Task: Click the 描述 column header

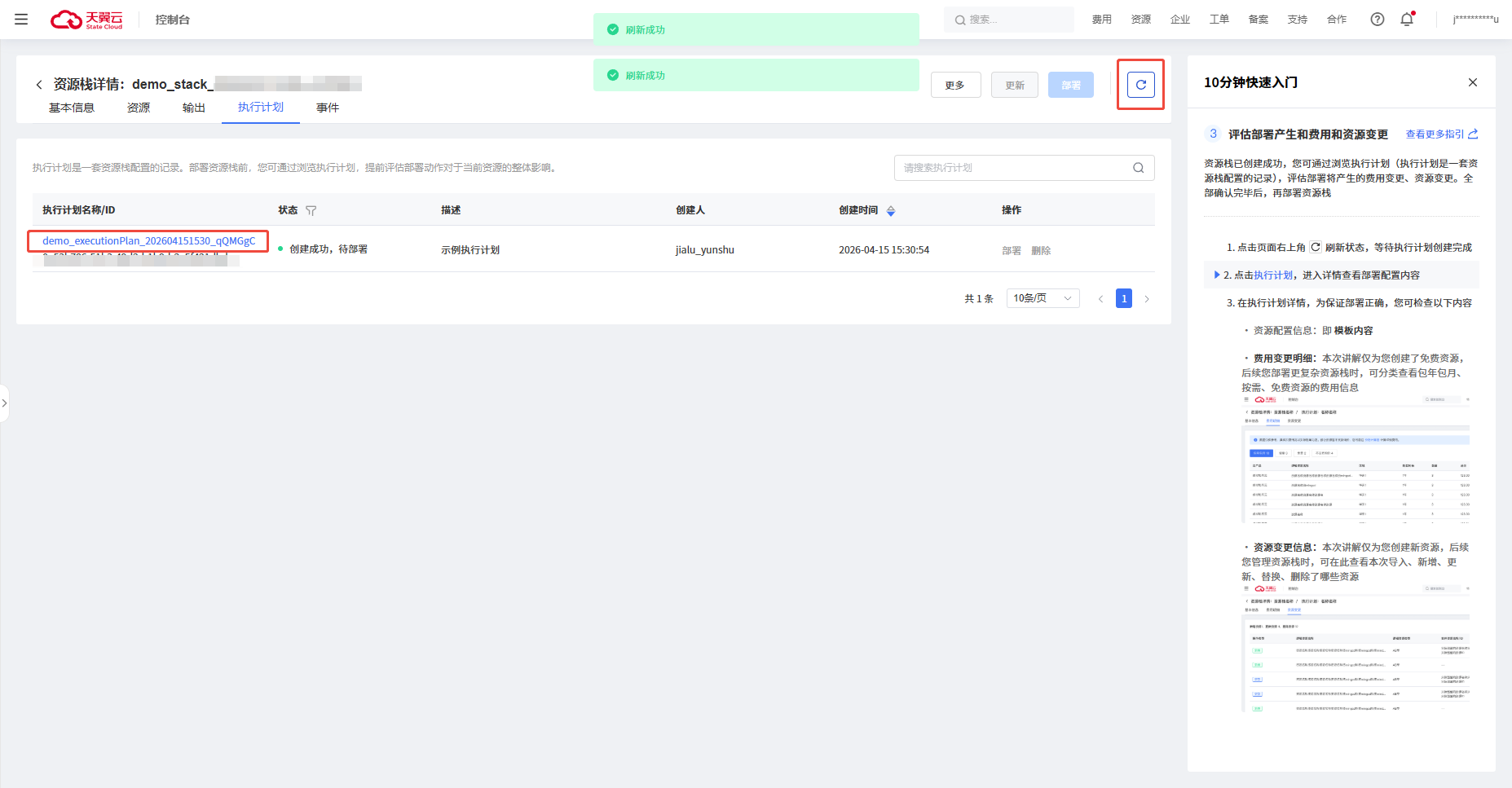Action: pos(451,210)
